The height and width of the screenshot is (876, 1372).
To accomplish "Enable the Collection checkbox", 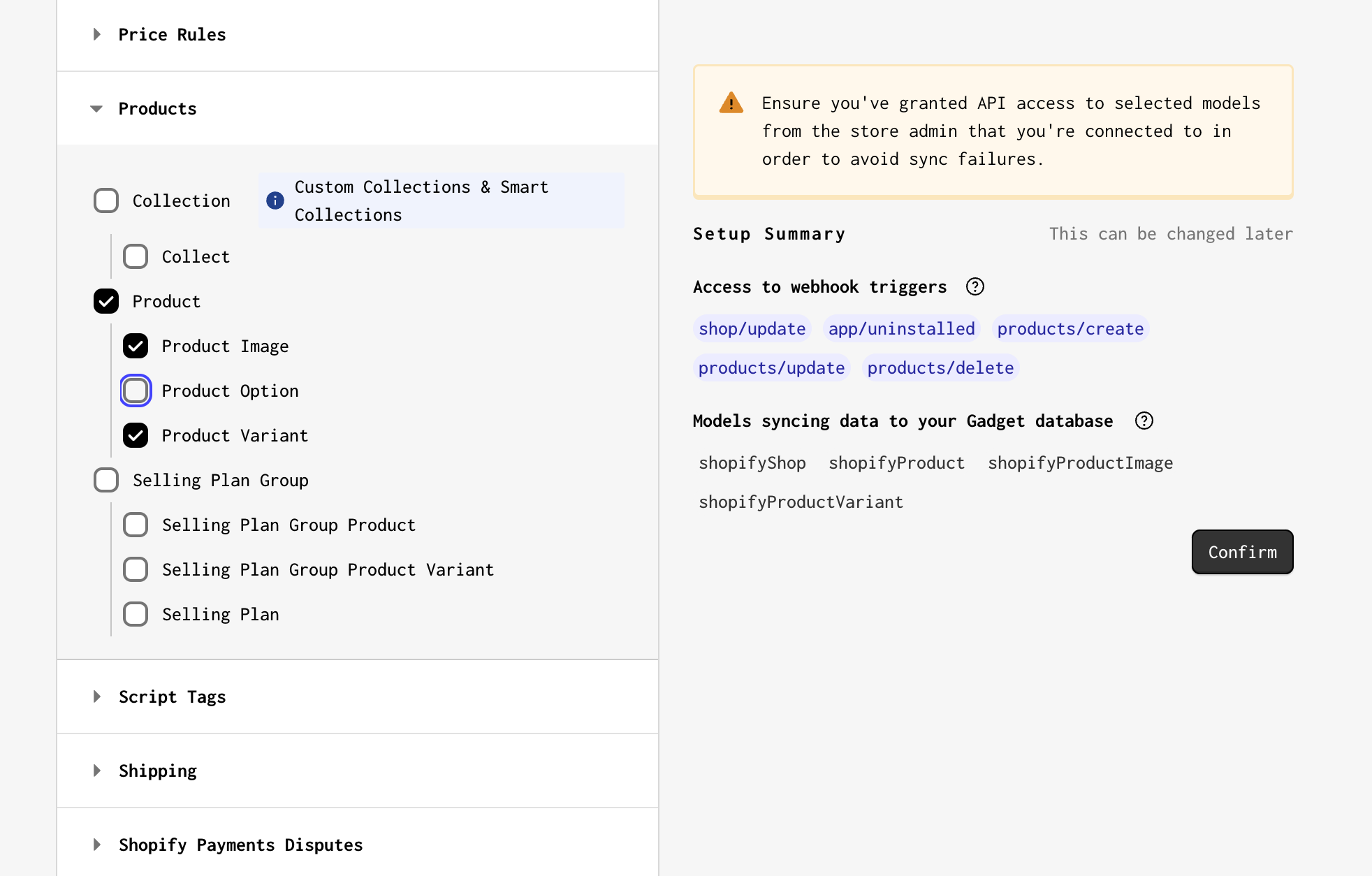I will [106, 200].
